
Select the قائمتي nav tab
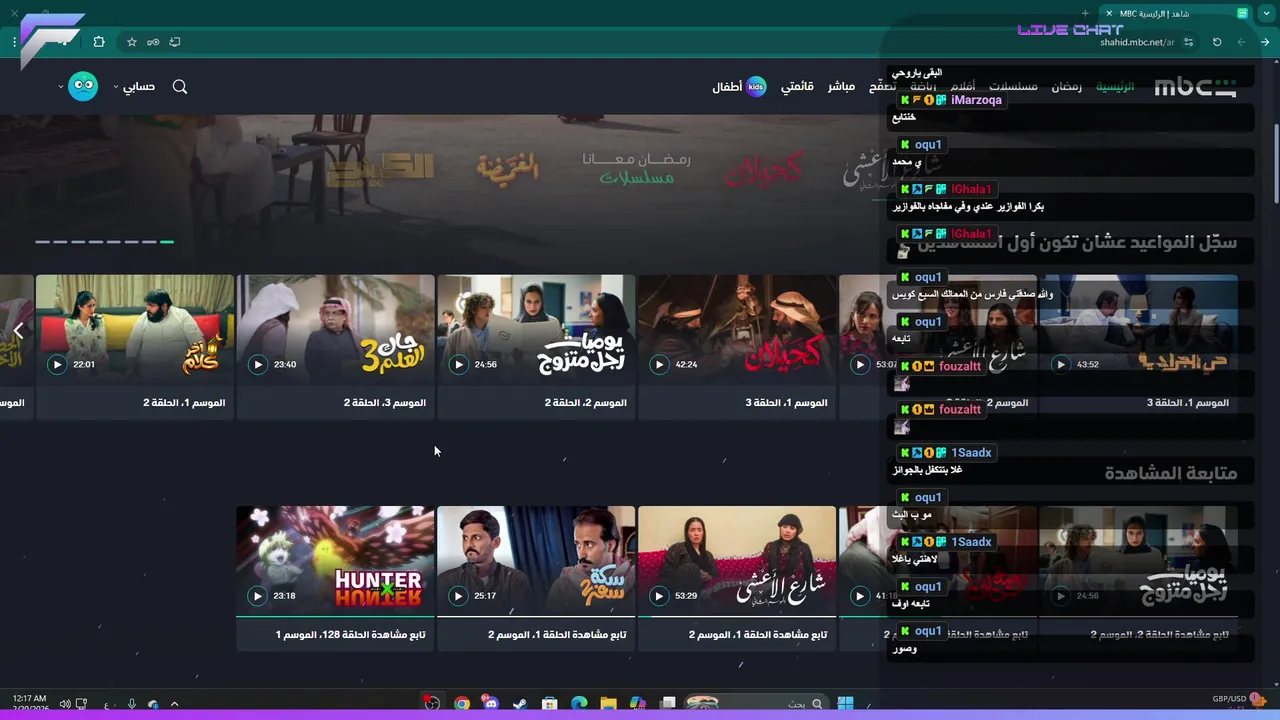tap(797, 87)
